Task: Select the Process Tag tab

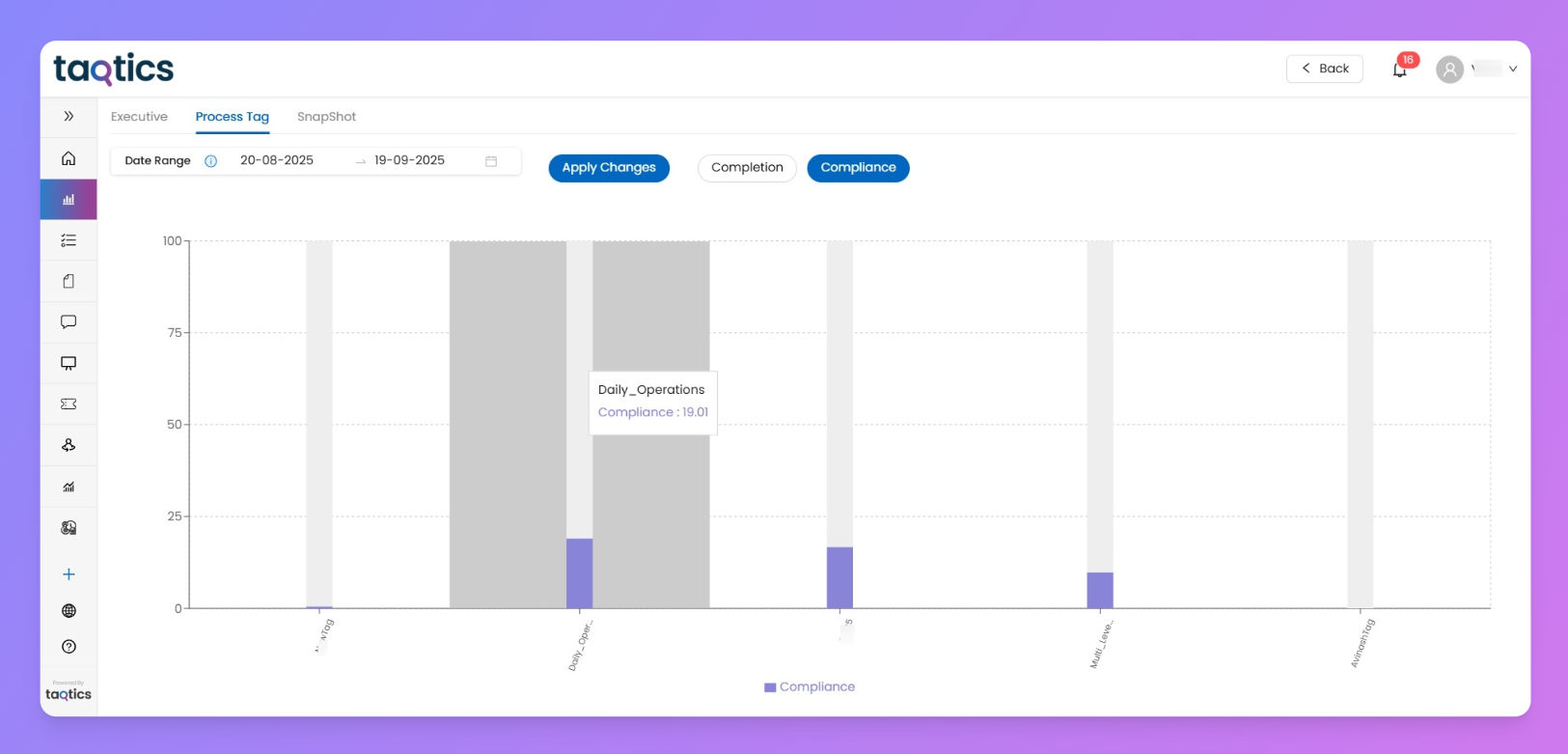Action: tap(233, 117)
